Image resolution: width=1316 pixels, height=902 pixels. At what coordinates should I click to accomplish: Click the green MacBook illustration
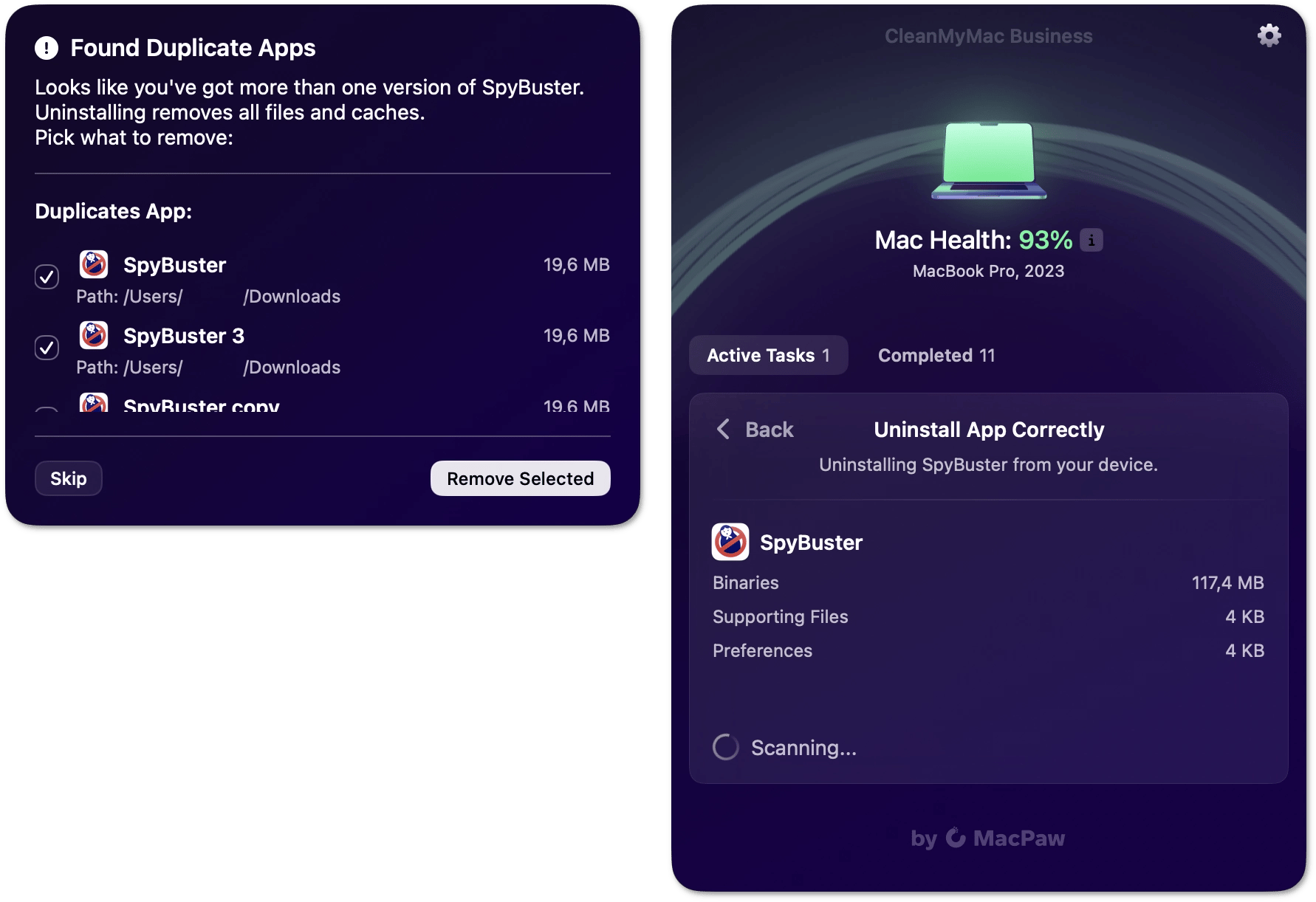coord(989,160)
